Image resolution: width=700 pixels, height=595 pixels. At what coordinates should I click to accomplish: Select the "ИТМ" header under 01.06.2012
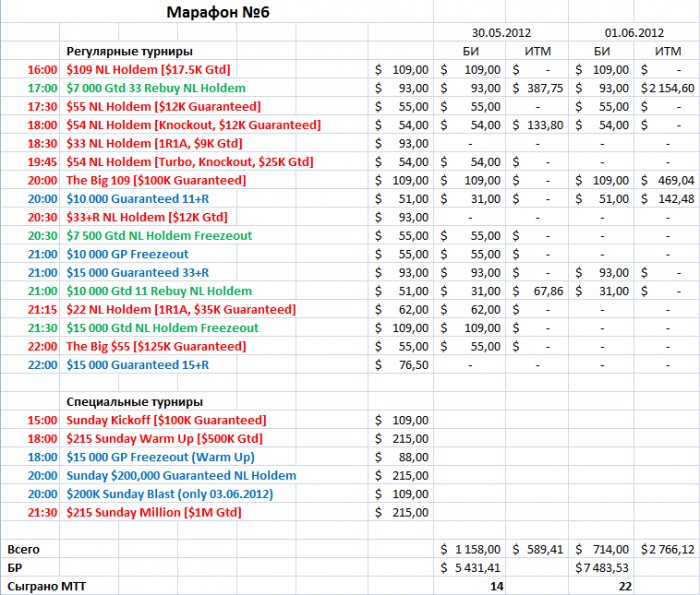[x=668, y=51]
